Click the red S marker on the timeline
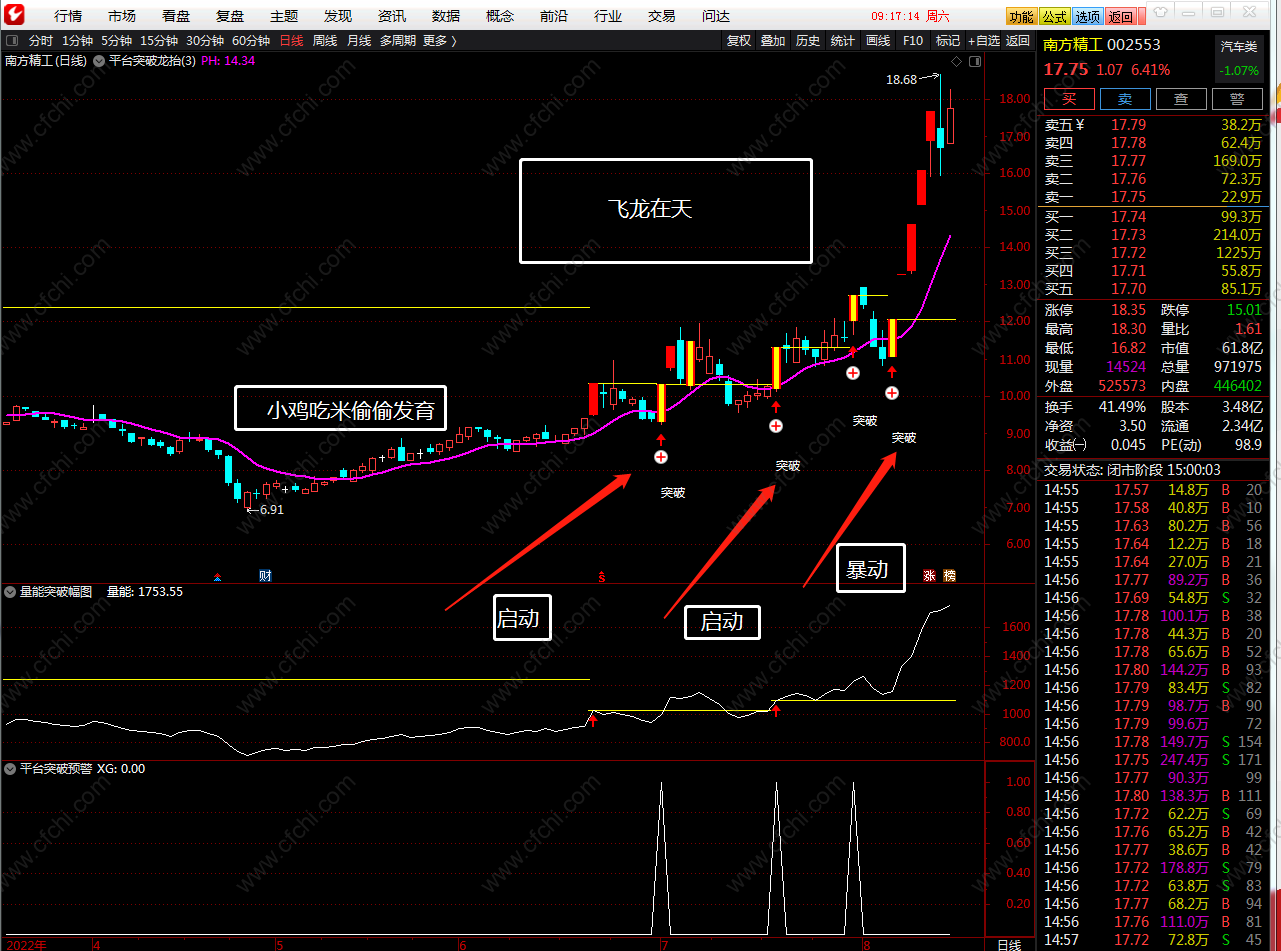 (601, 576)
